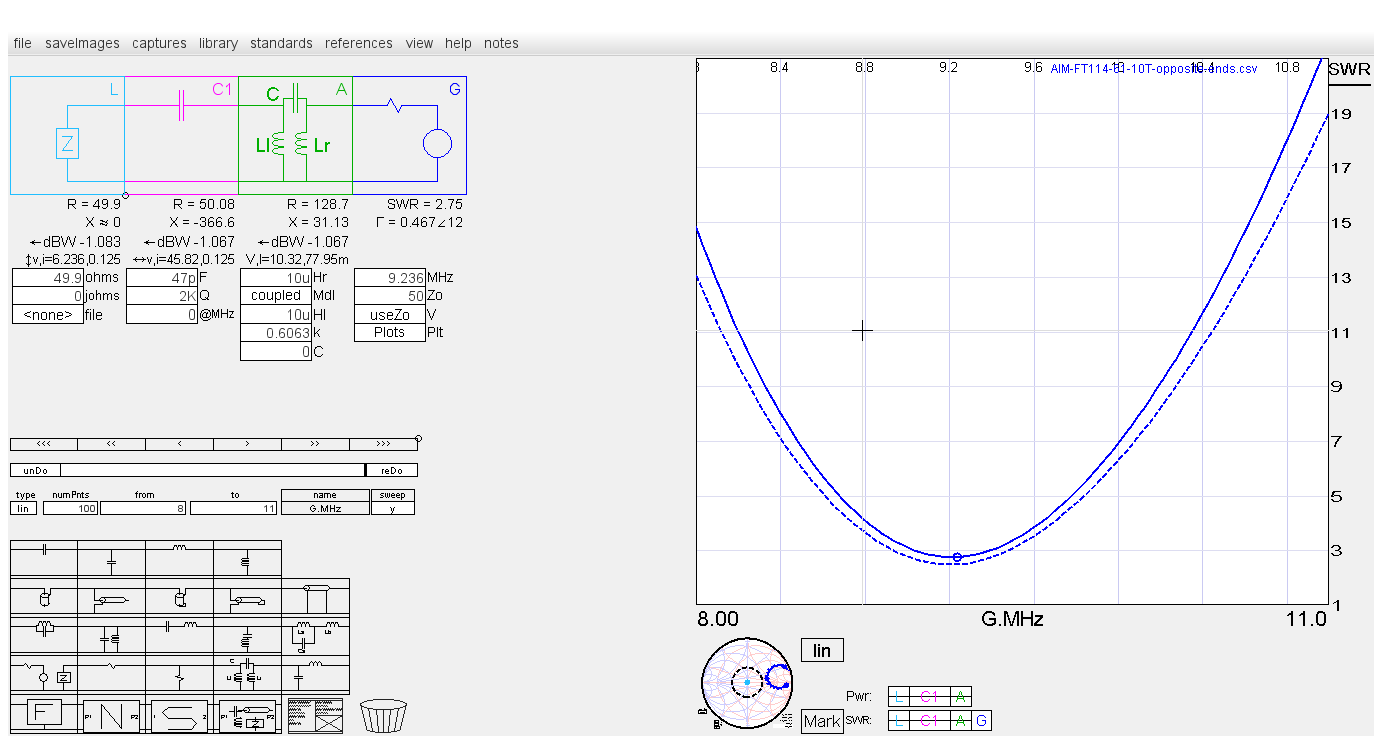Select the shunt inductor component in palette
Image resolution: width=1382 pixels, height=744 pixels.
pos(248,558)
